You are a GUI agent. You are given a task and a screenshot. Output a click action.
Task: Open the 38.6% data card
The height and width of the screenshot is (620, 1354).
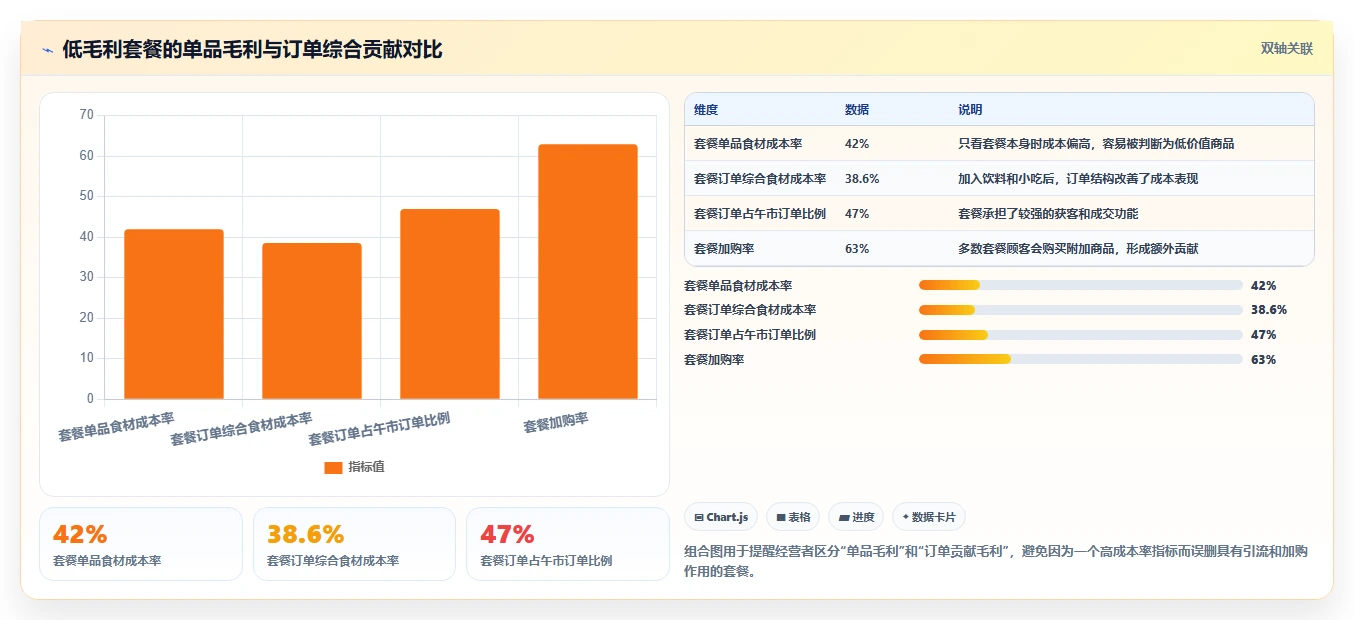coord(354,544)
